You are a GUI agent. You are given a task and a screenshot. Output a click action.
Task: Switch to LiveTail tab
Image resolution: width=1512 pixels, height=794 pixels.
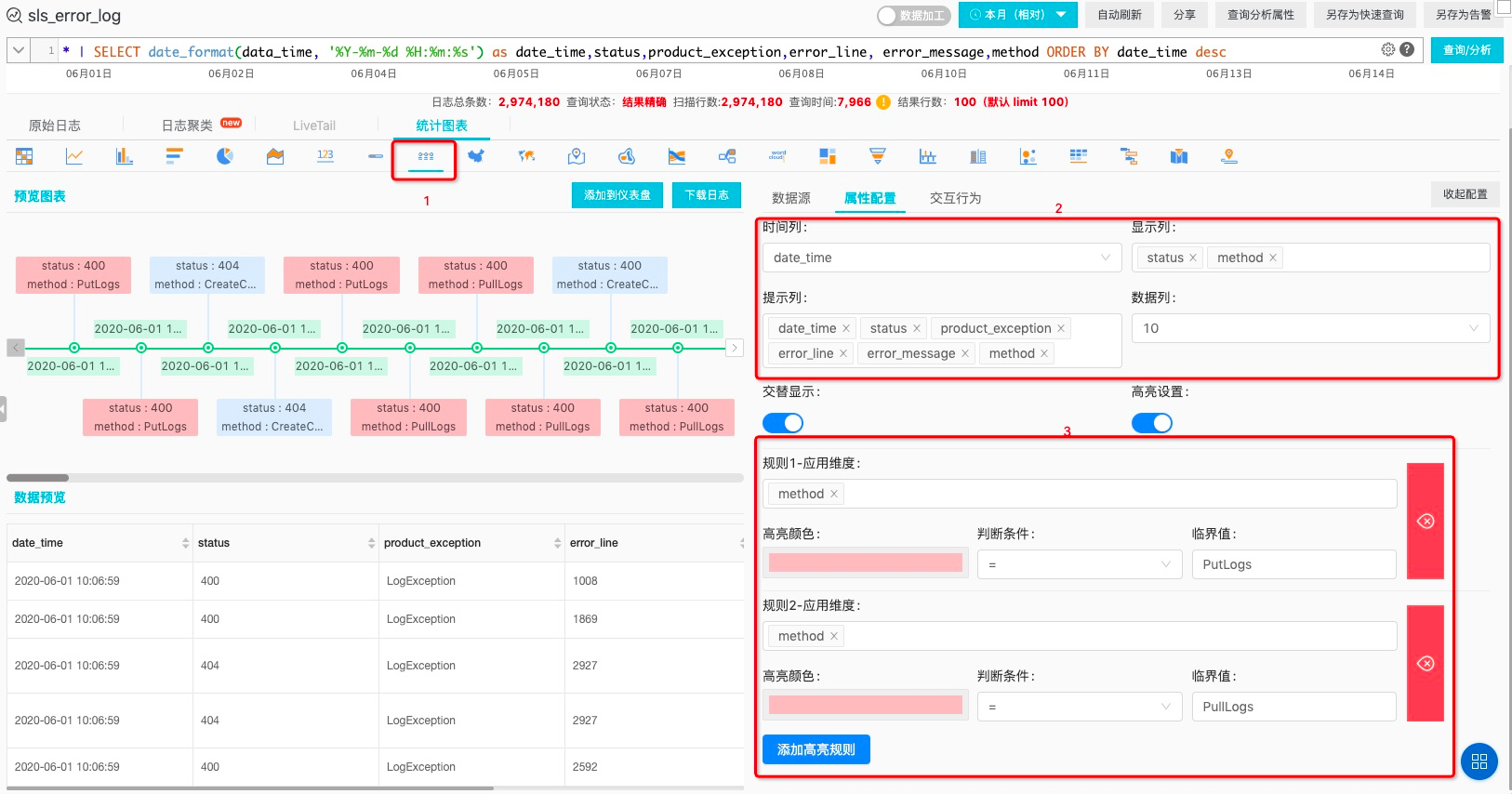coord(314,126)
